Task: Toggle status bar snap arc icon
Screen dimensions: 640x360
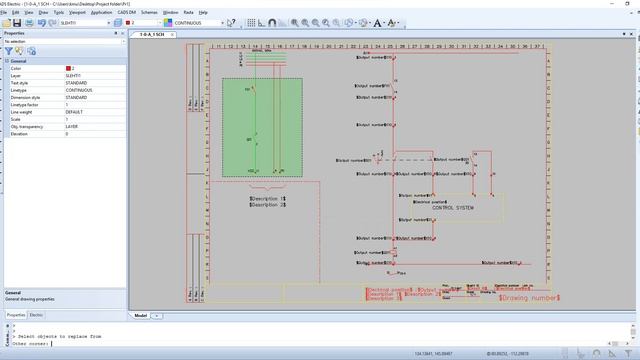Action: (596, 353)
